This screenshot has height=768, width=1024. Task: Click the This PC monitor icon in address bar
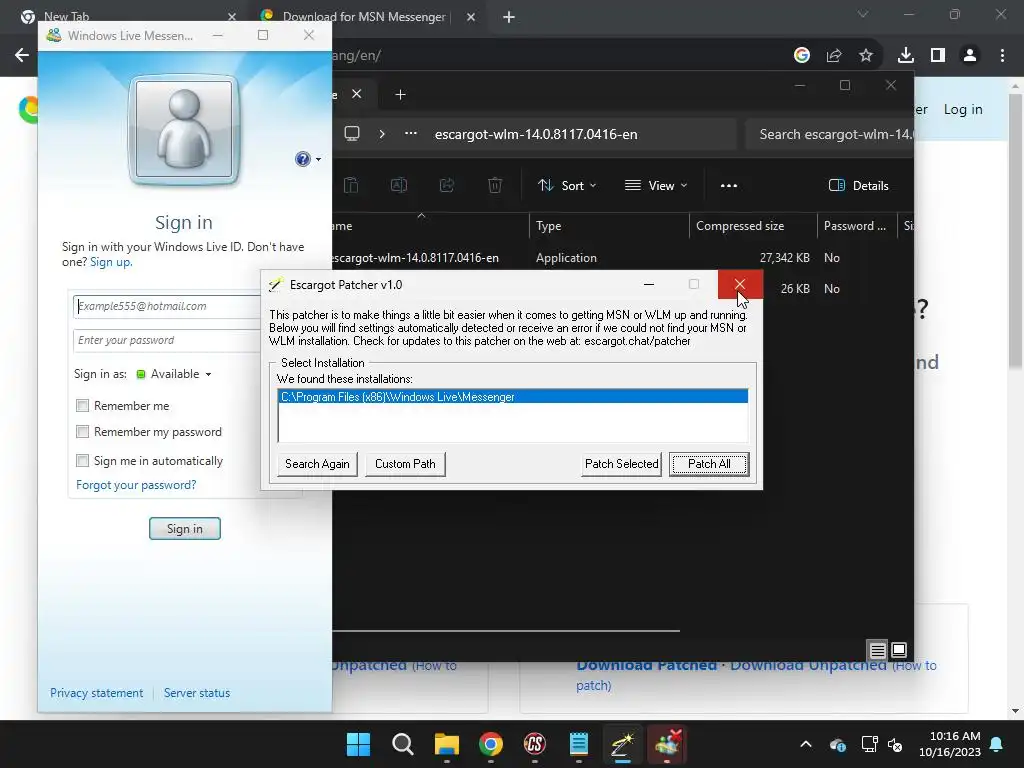(352, 134)
